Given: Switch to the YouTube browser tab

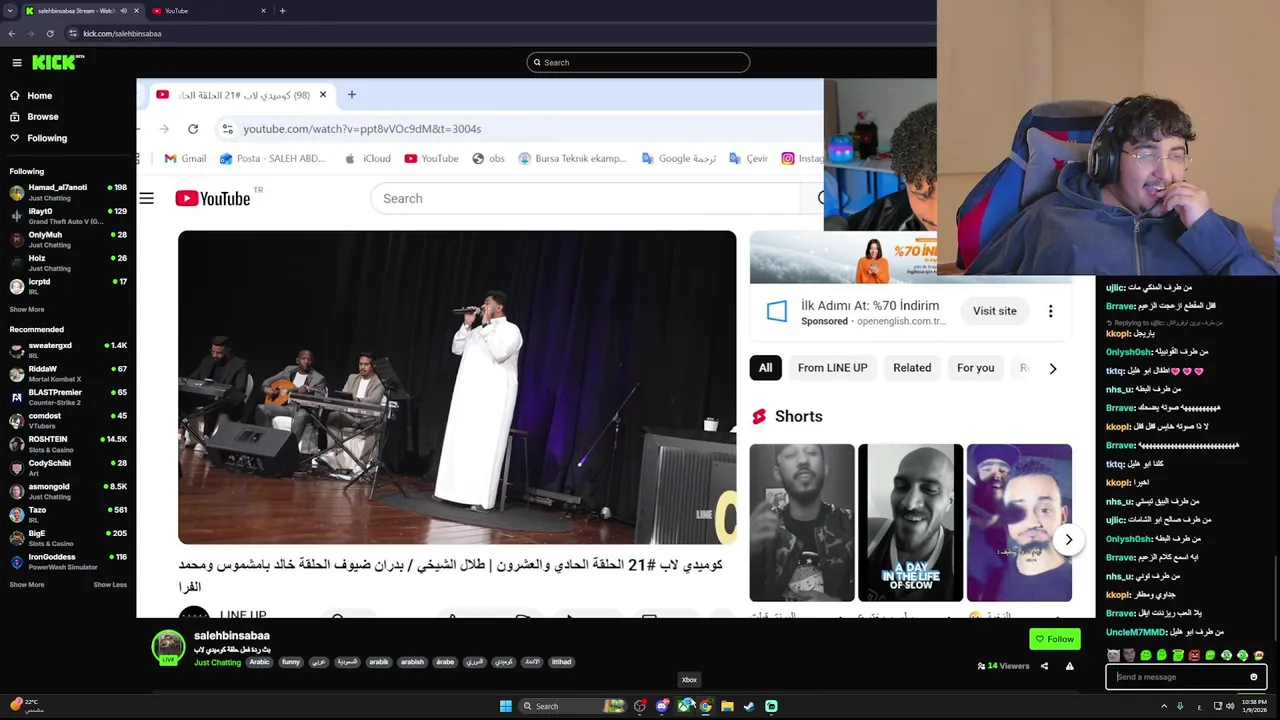Looking at the screenshot, I should tap(208, 11).
